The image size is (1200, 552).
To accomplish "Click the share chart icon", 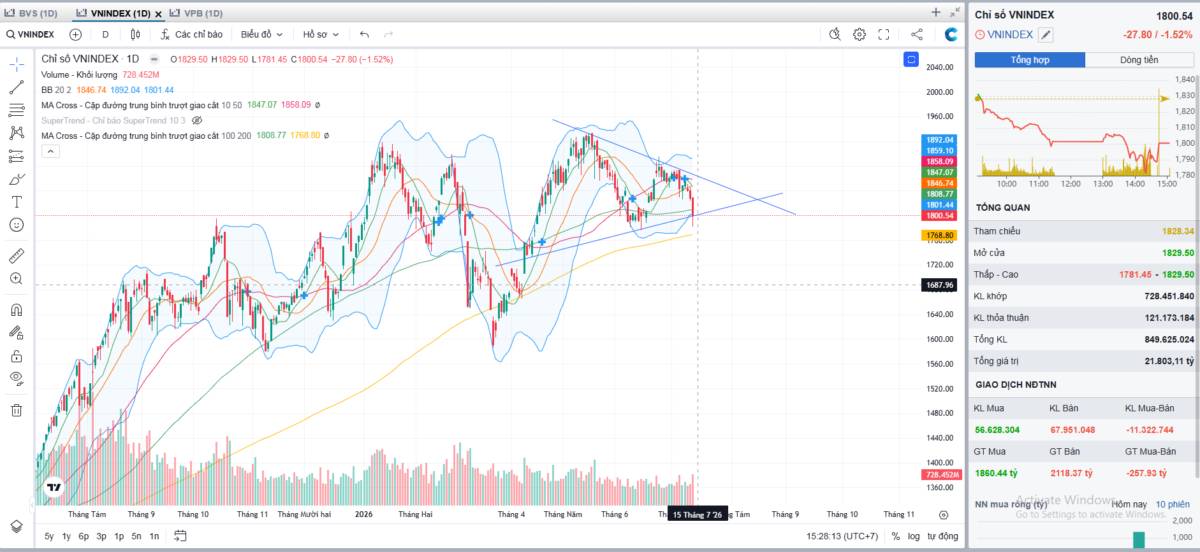I will click(917, 34).
